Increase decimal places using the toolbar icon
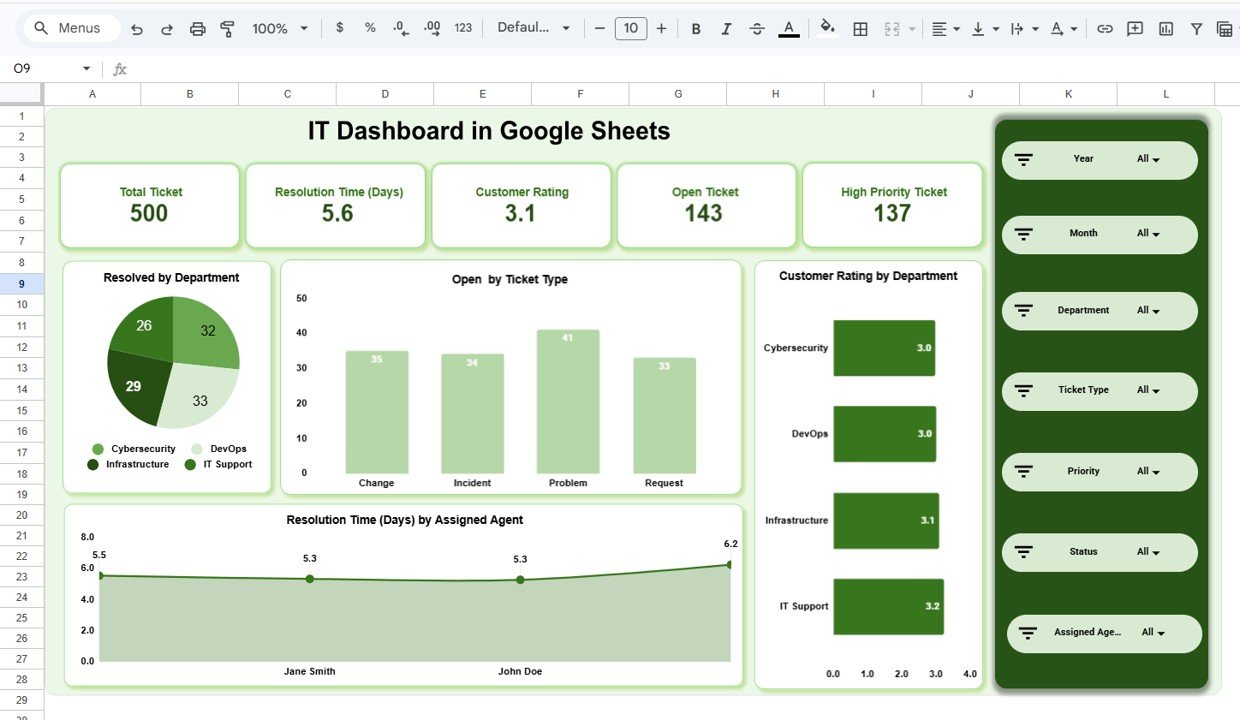The width and height of the screenshot is (1240, 720). click(431, 28)
